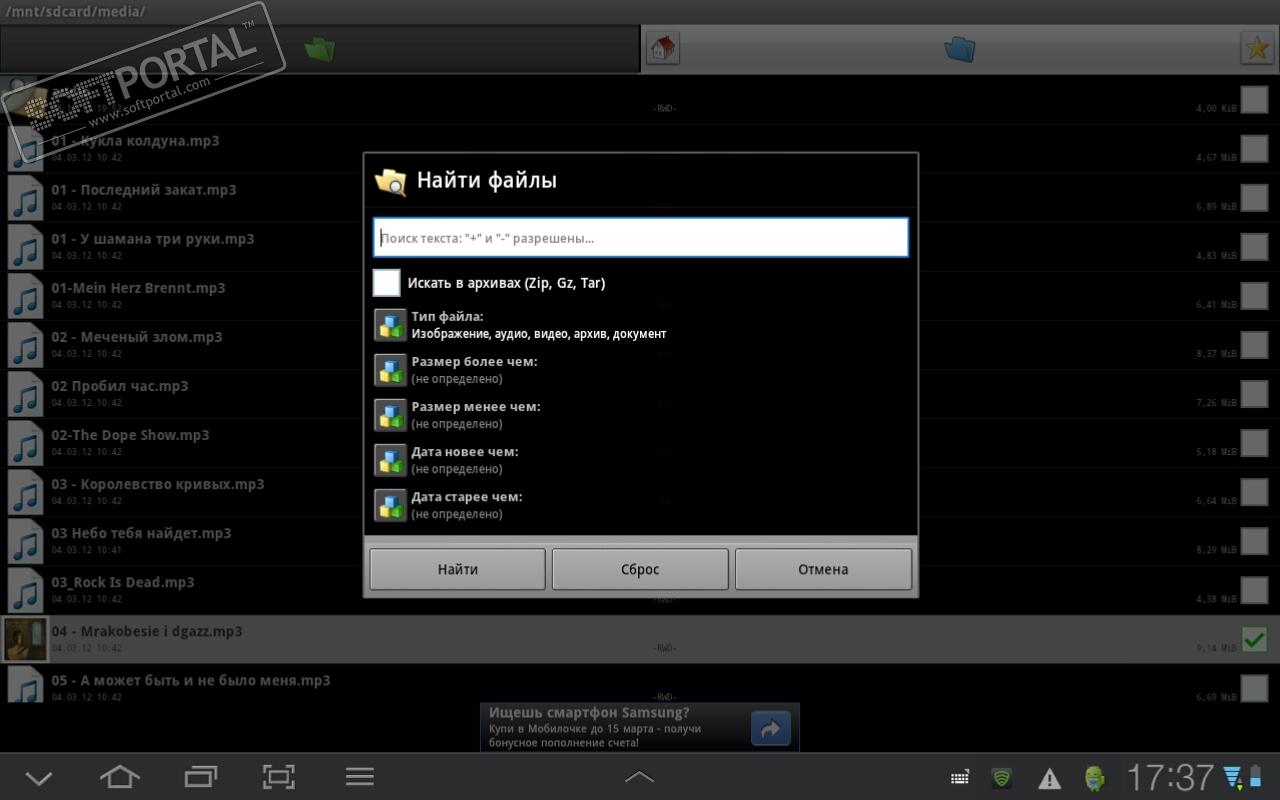Image resolution: width=1280 pixels, height=800 pixels.
Task: Open the file 02 - Меченый злом.mp3
Action: pos(137,337)
